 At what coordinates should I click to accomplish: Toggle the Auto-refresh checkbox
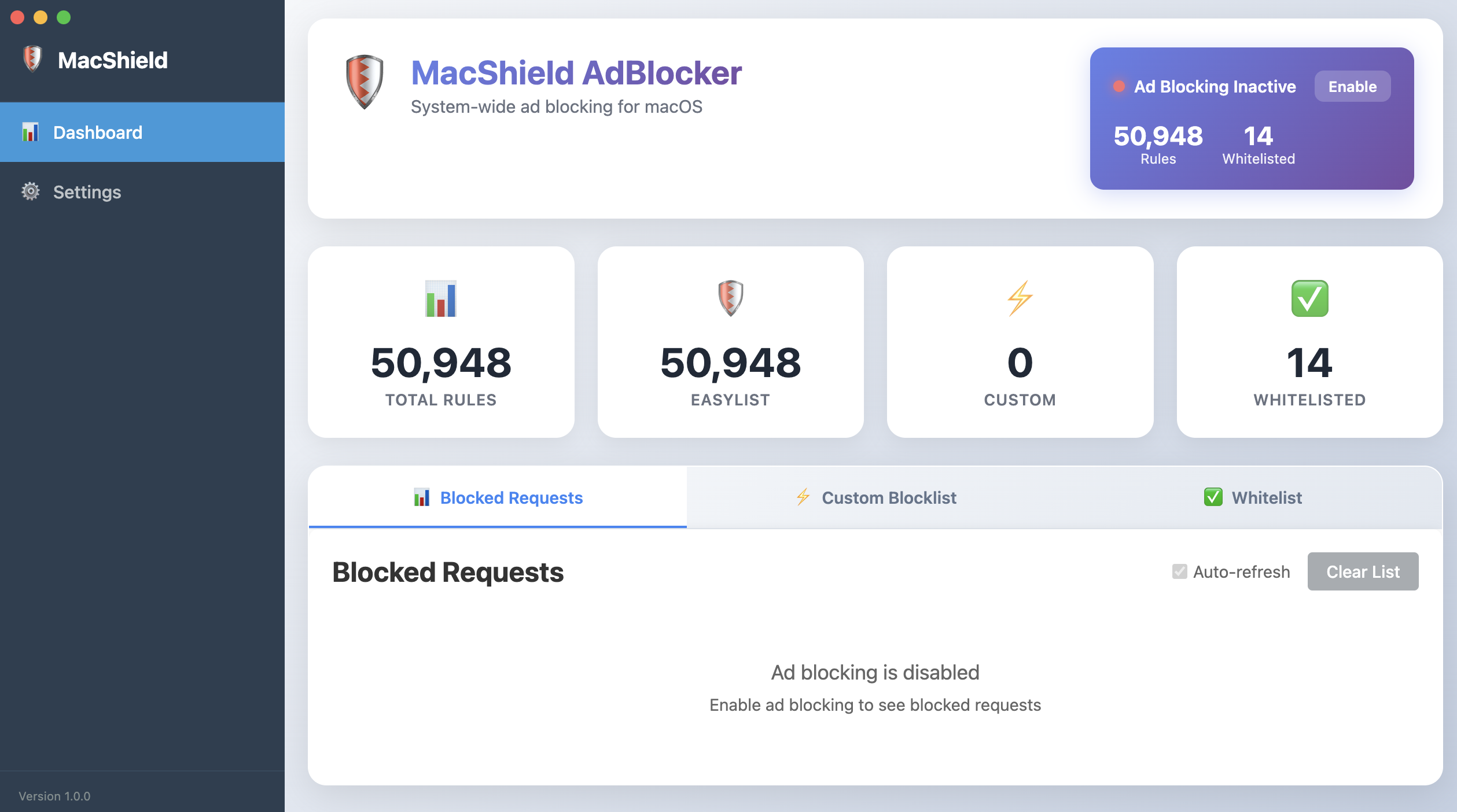(x=1179, y=571)
